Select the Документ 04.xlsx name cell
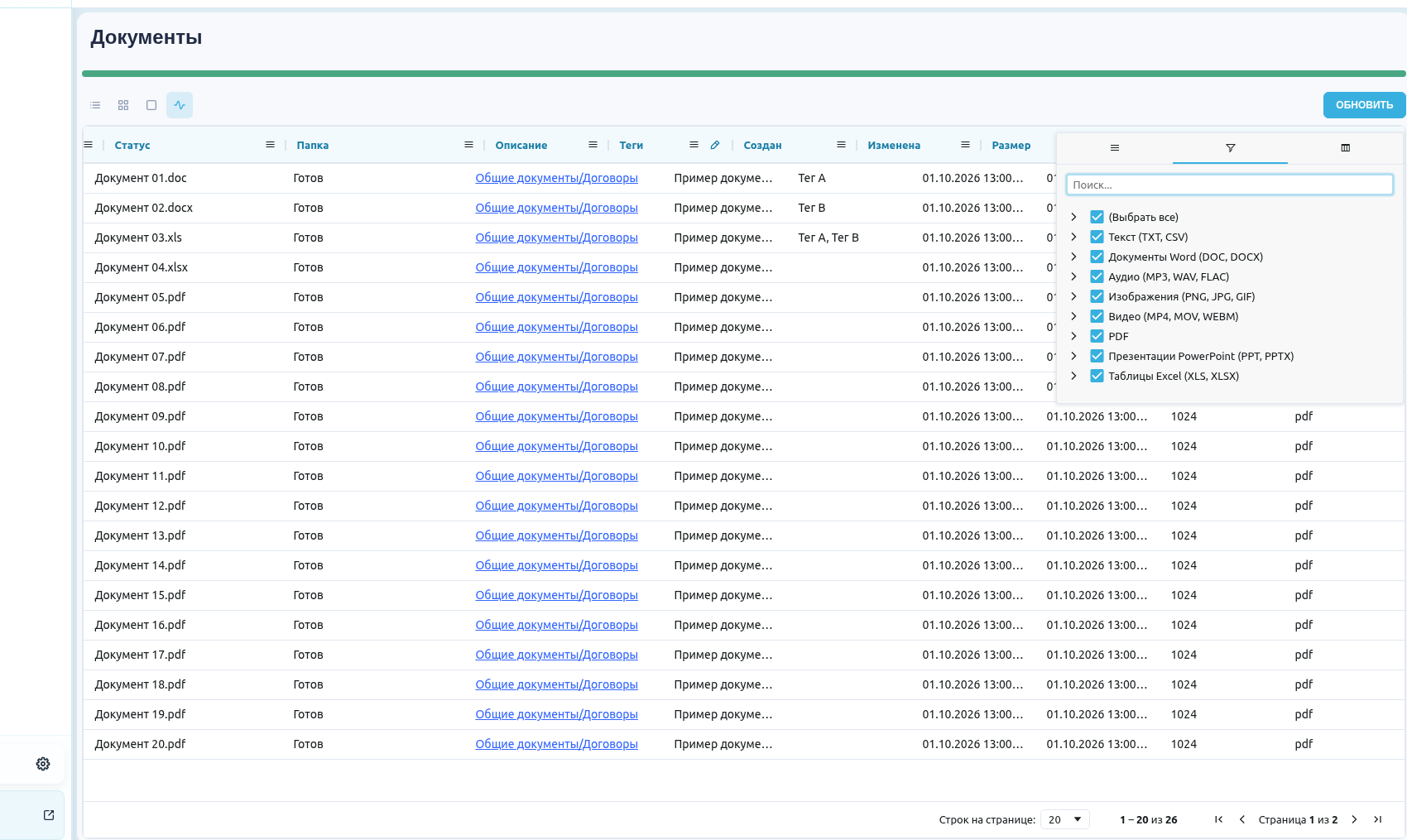This screenshot has width=1407, height=840. [141, 267]
